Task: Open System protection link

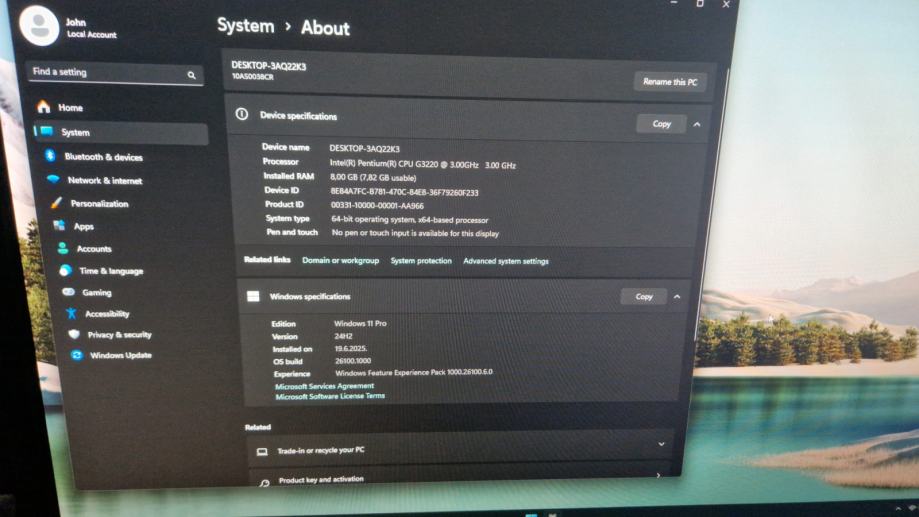Action: click(421, 261)
